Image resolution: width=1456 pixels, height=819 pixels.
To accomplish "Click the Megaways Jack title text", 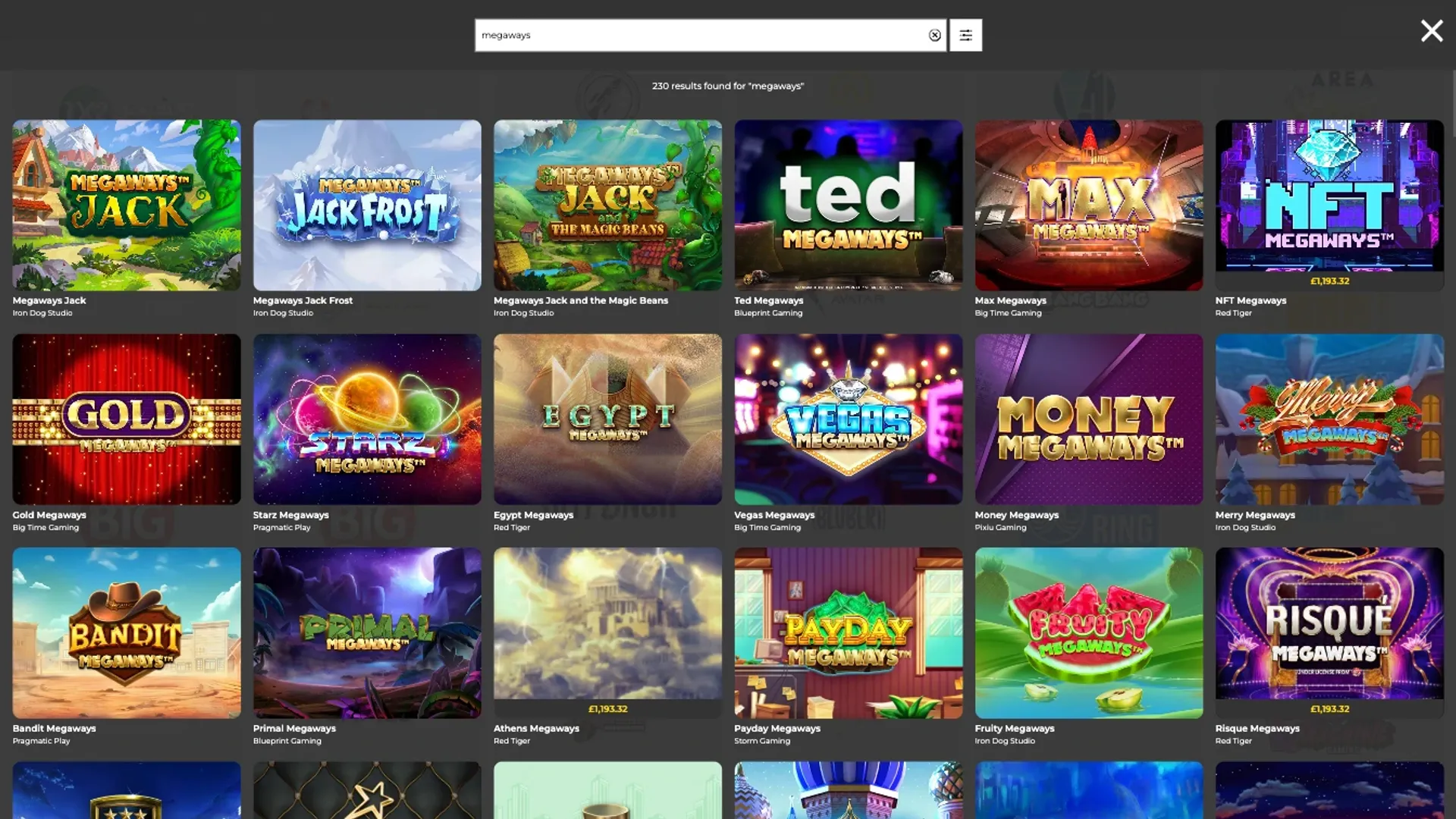I will coord(49,300).
